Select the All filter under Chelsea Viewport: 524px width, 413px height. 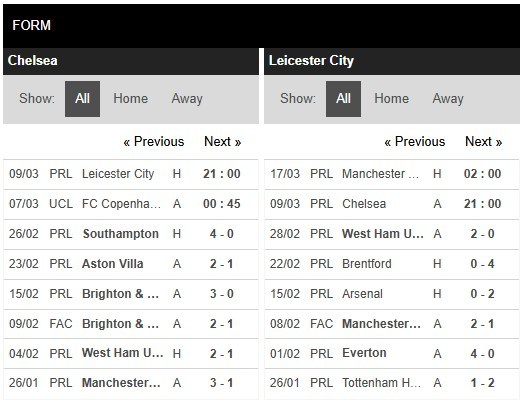click(82, 99)
